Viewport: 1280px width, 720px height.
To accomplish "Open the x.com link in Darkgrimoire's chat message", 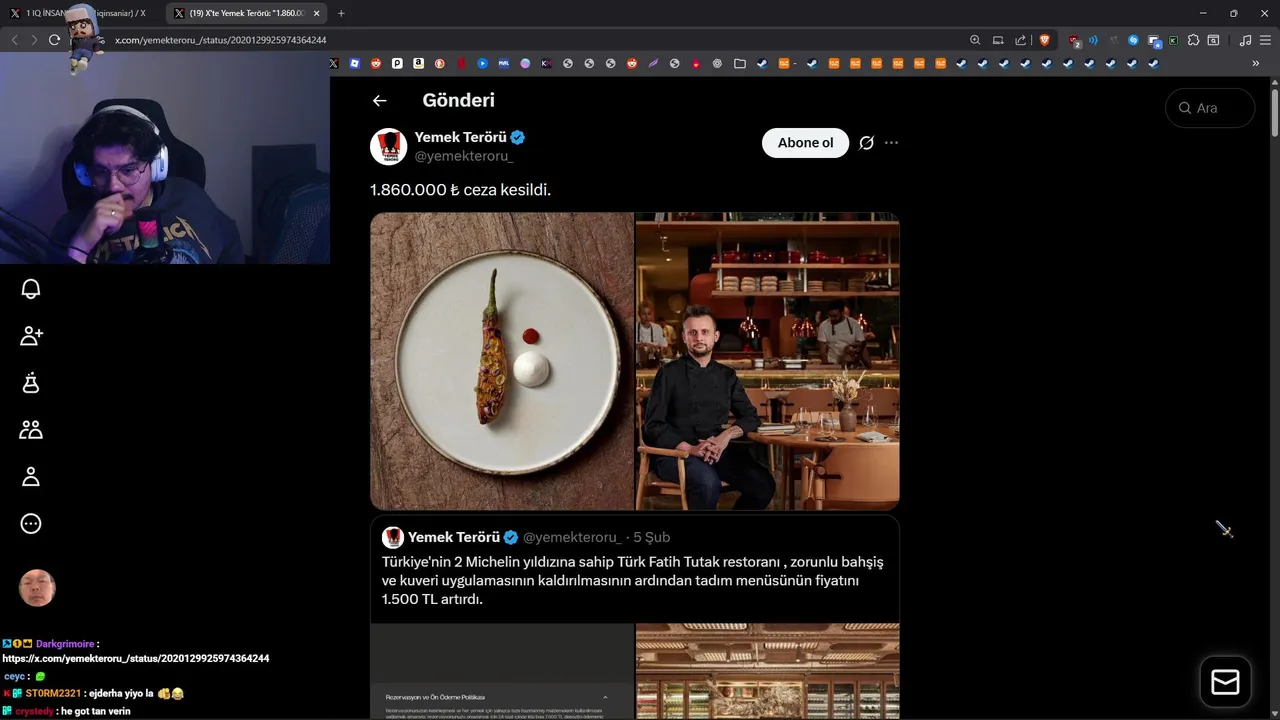I will coord(136,658).
